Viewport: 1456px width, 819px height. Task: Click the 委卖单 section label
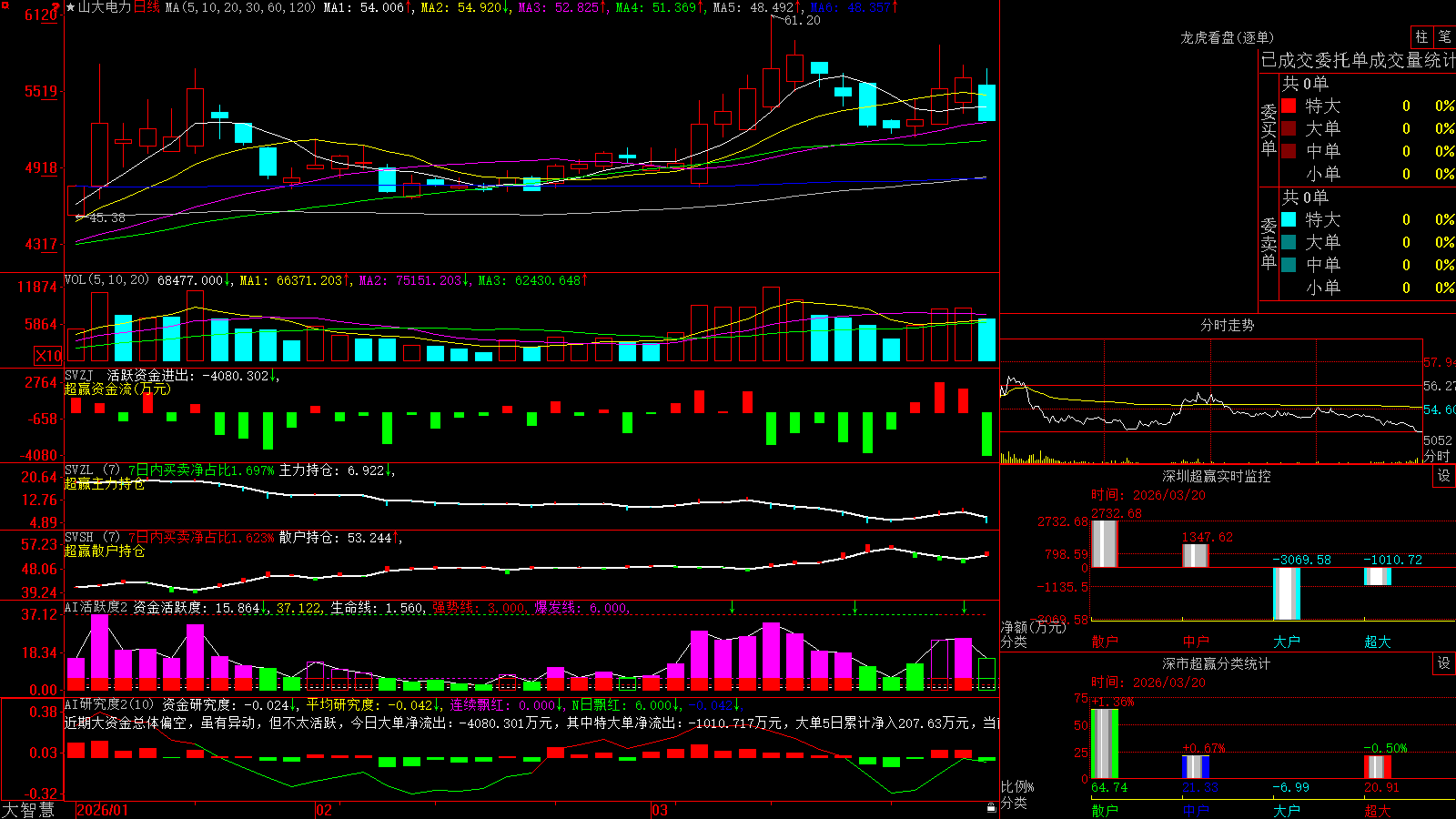point(1269,243)
